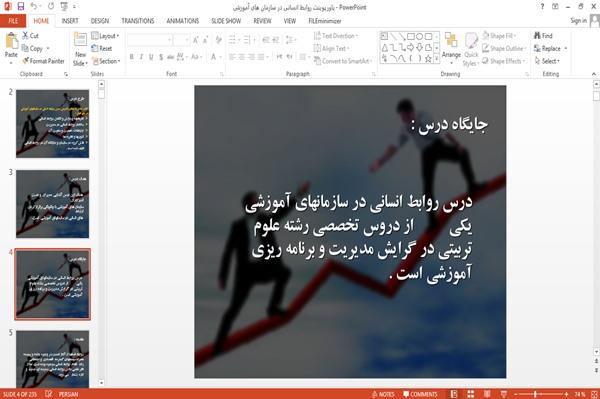The height and width of the screenshot is (399, 600).
Task: Click Shape Effects button
Action: [x=503, y=61]
